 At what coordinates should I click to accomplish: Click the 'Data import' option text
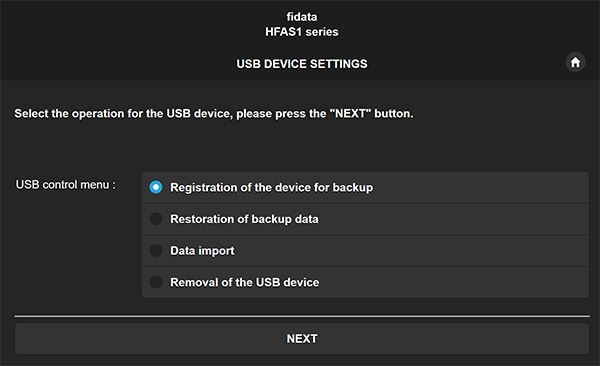pyautogui.click(x=202, y=251)
